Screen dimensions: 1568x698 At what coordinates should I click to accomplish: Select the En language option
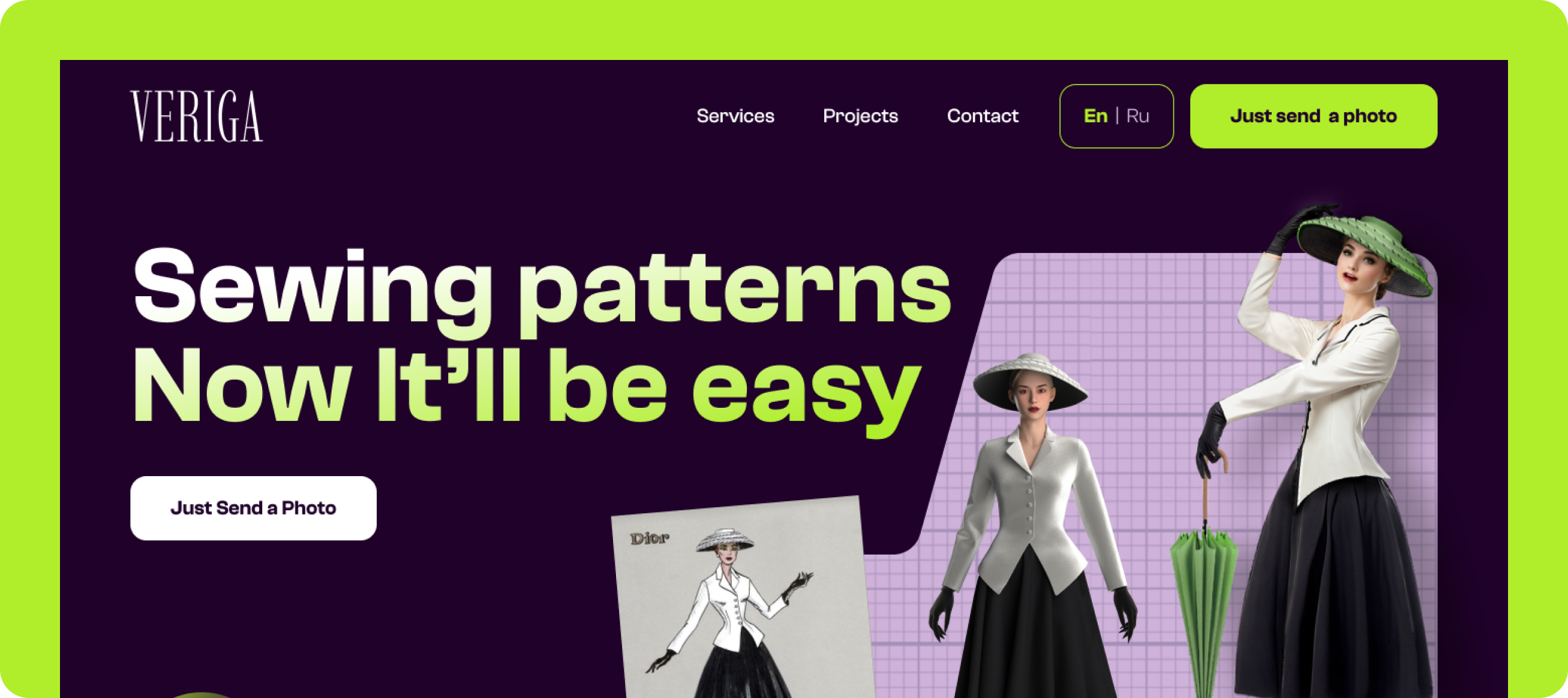[x=1095, y=116]
